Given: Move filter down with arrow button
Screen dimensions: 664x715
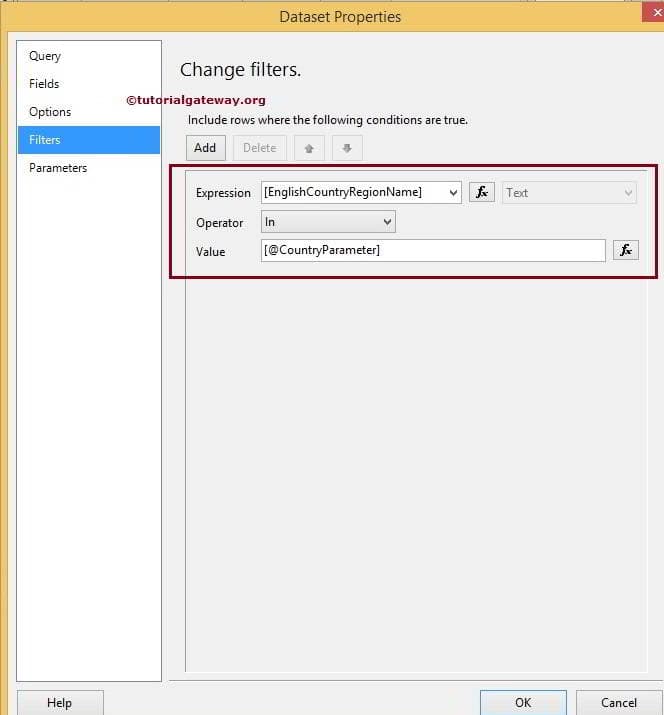Looking at the screenshot, I should (347, 148).
